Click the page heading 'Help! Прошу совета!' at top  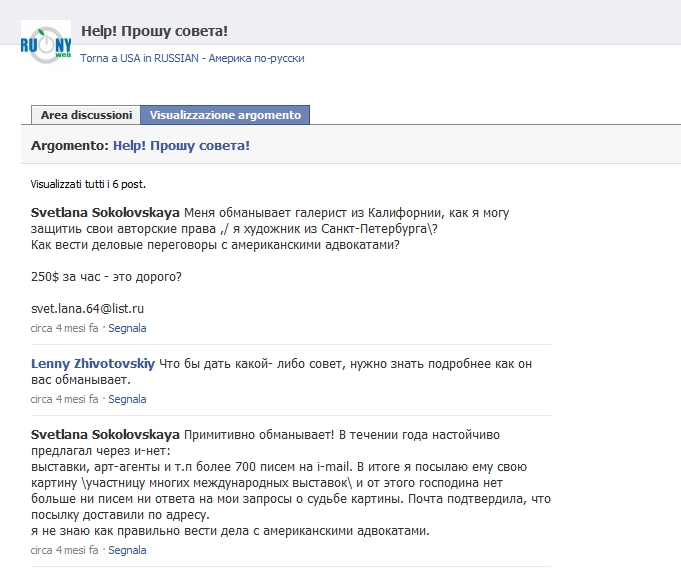pyautogui.click(x=155, y=30)
